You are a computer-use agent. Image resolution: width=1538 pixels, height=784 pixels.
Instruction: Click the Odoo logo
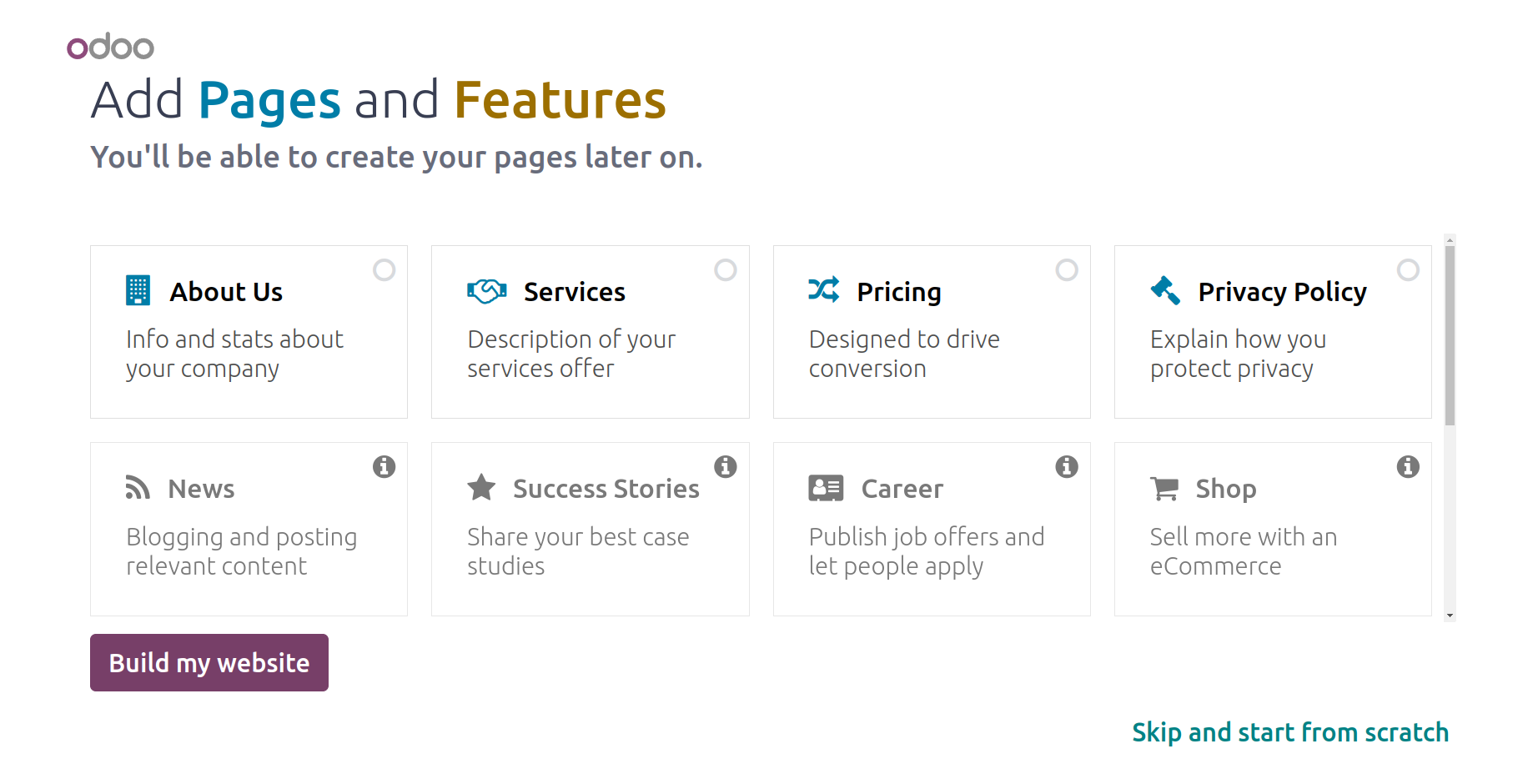point(110,46)
